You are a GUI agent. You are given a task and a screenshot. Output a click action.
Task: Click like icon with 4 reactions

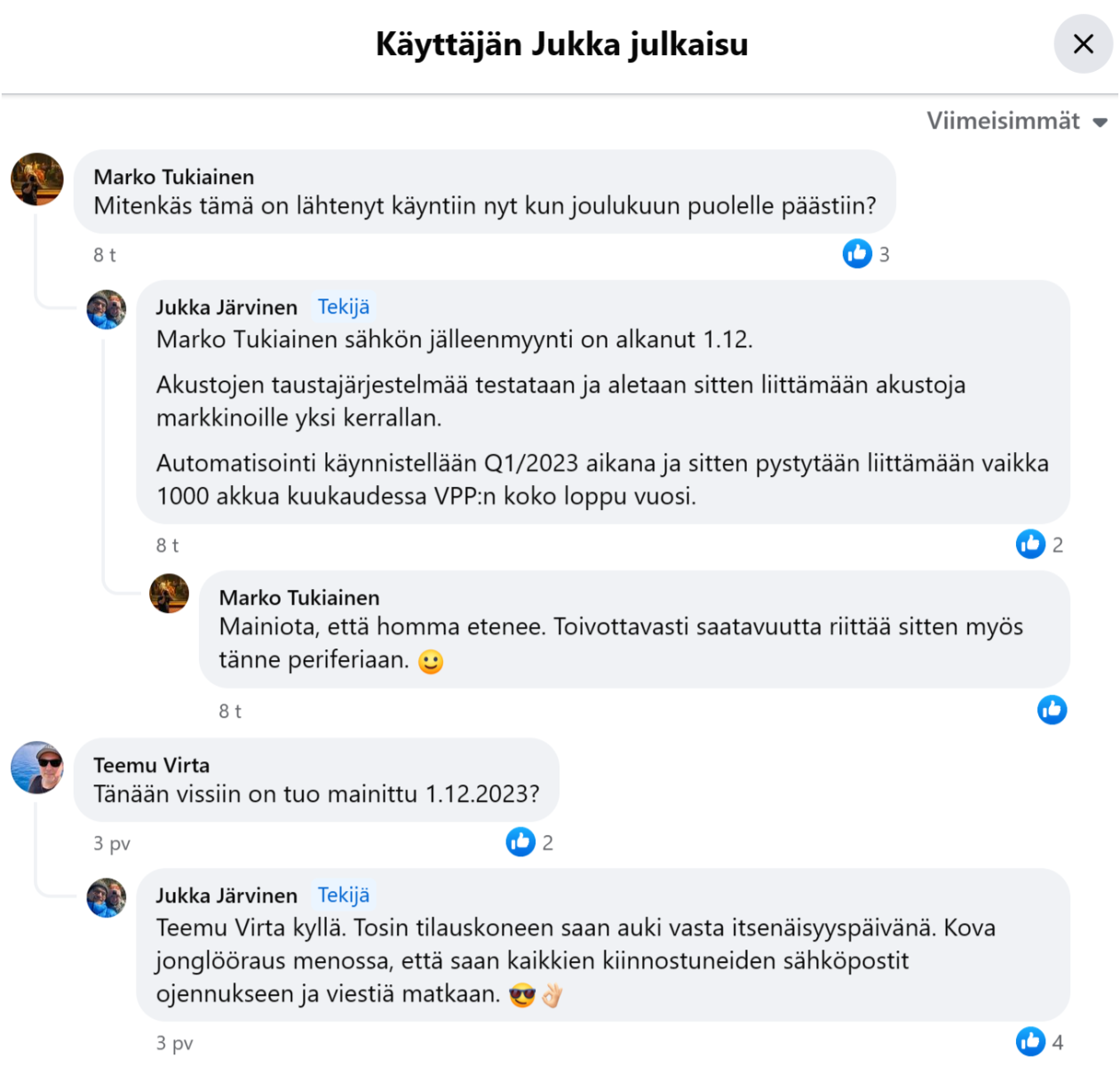(1030, 1041)
